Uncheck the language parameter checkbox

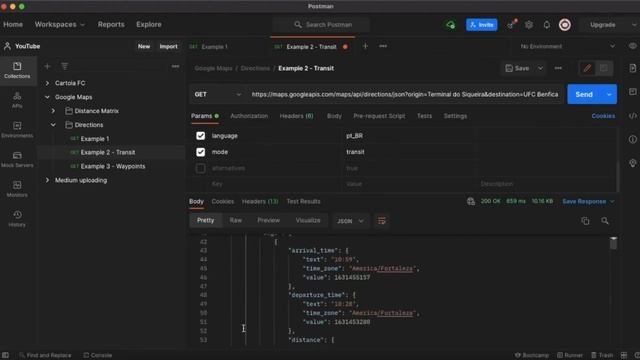(x=200, y=136)
